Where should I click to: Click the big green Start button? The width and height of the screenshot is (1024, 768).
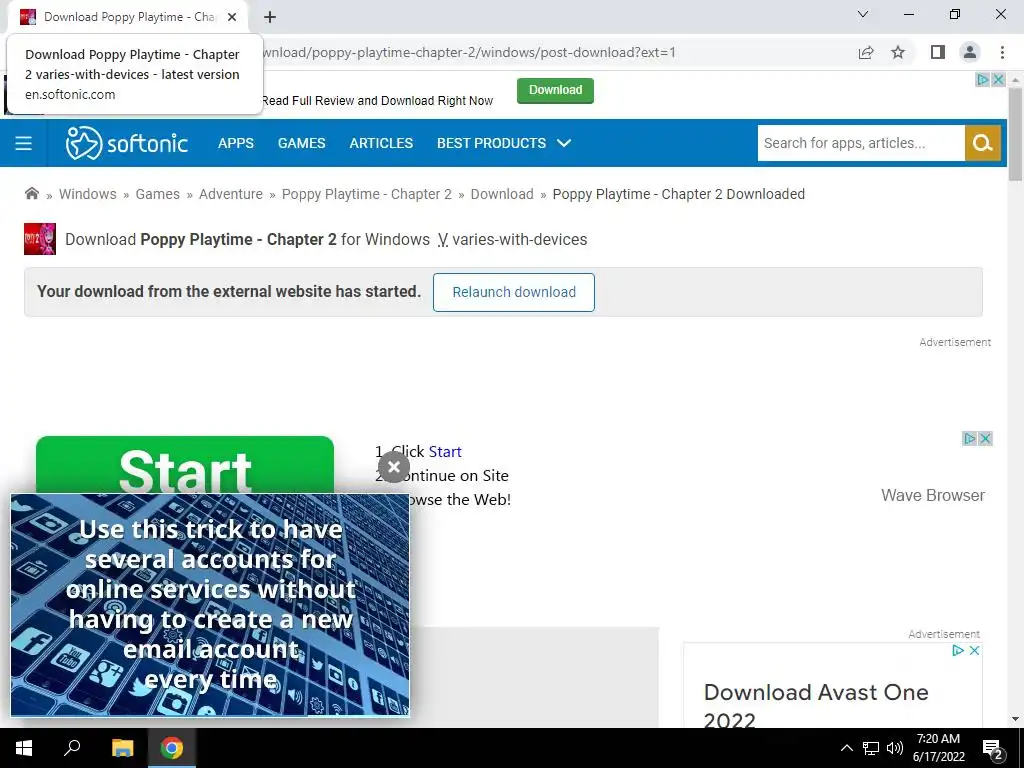click(185, 465)
